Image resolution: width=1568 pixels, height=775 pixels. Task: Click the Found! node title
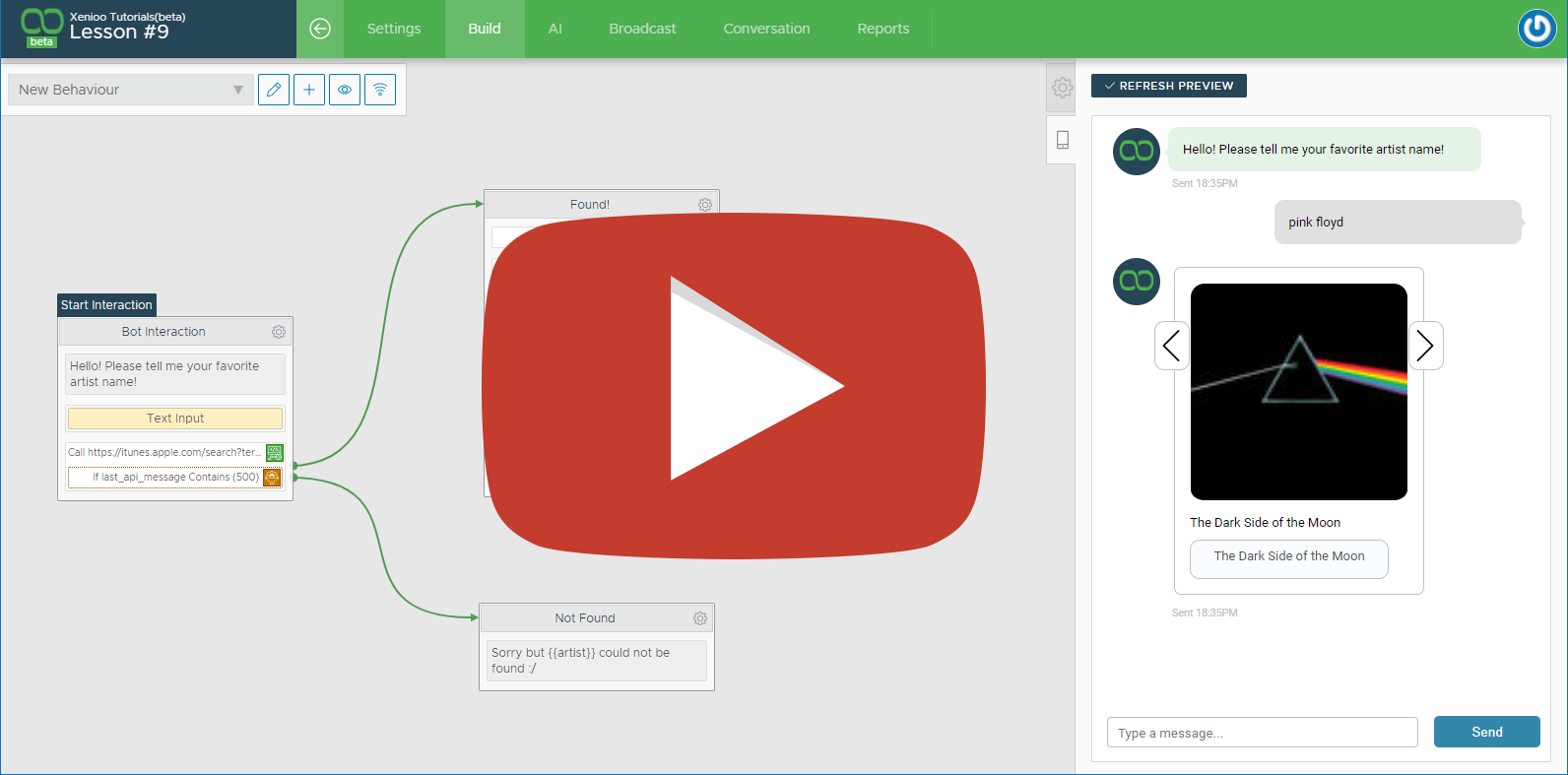590,205
